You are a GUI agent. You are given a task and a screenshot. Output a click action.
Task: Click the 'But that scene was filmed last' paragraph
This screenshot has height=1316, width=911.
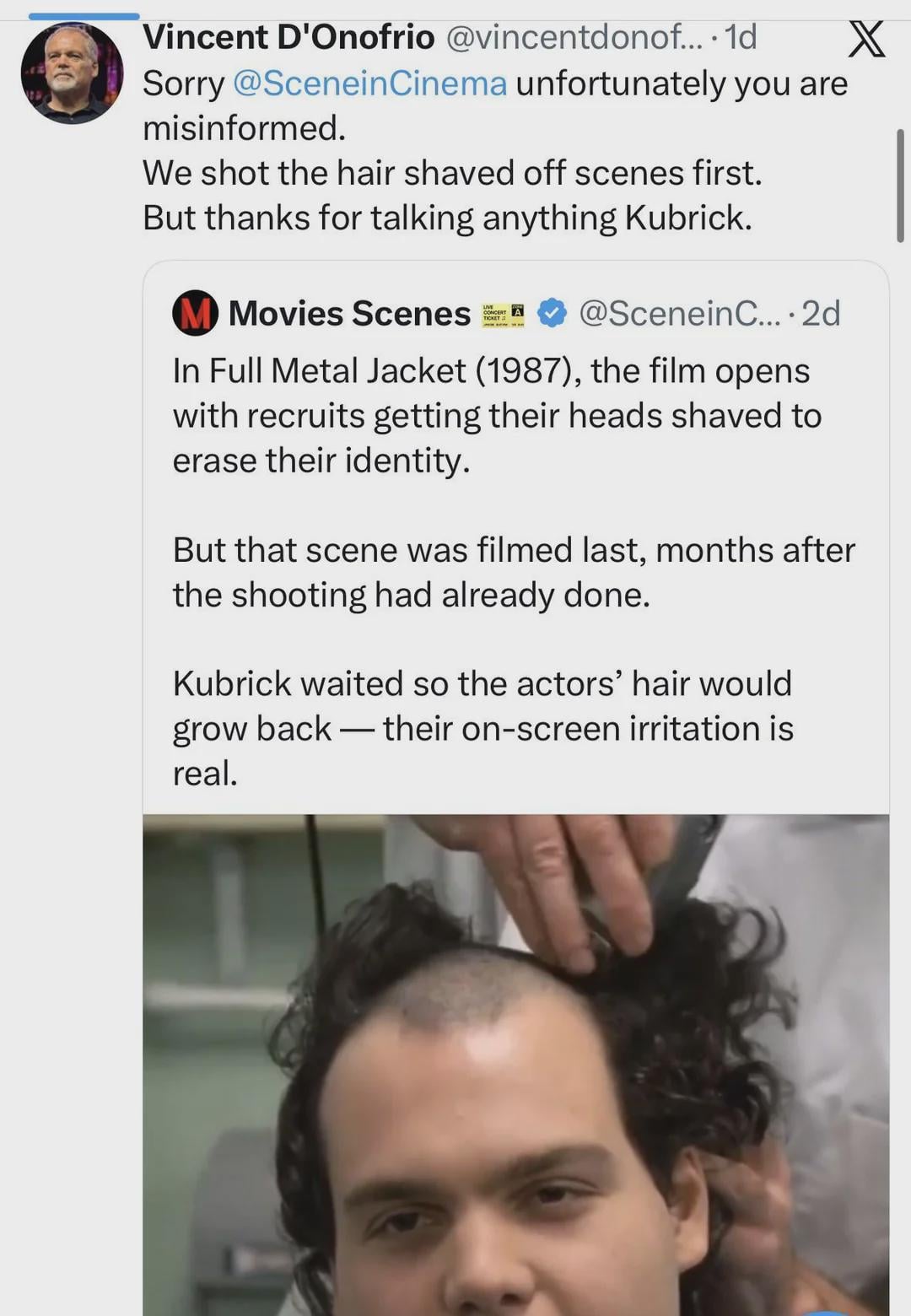pos(514,572)
